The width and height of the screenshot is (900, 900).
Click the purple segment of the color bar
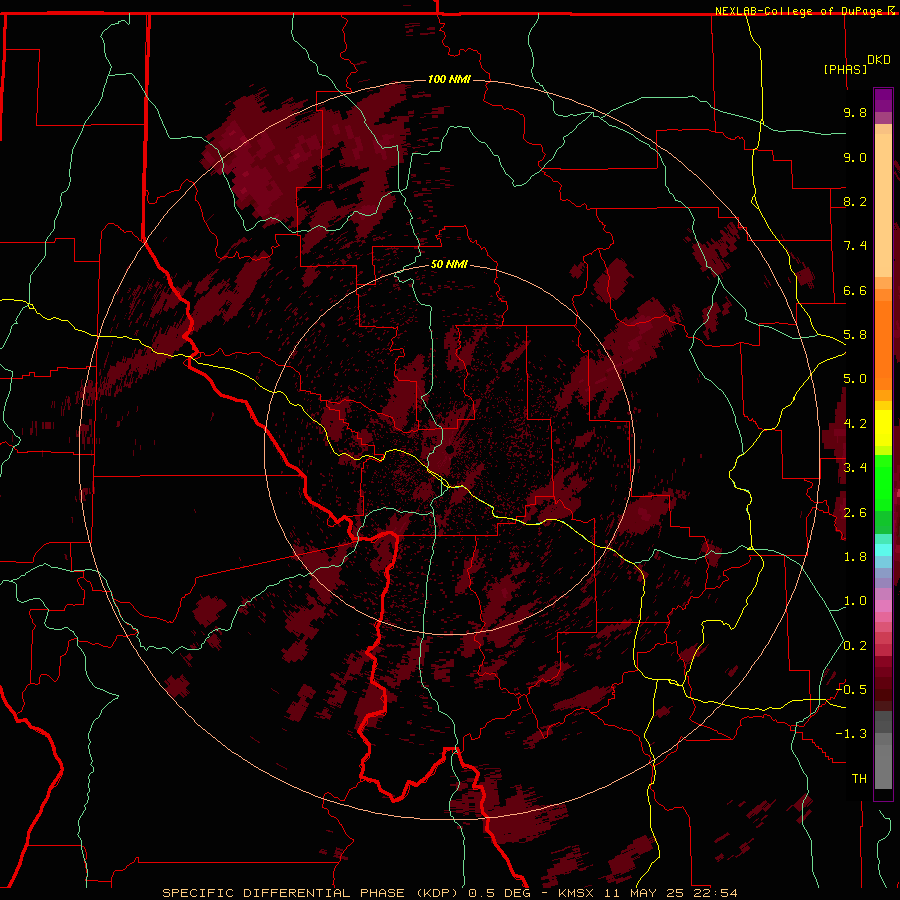[x=883, y=100]
